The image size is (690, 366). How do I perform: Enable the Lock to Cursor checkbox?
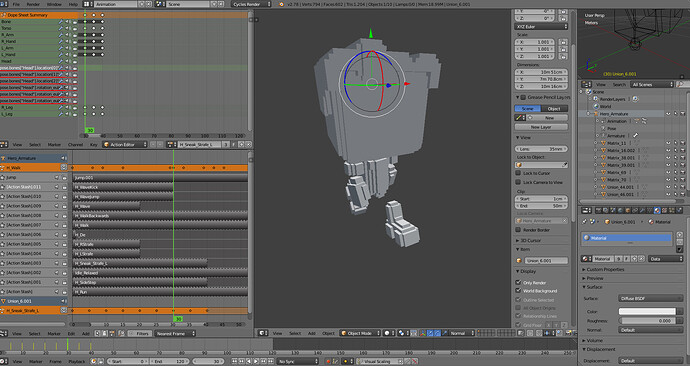[x=518, y=173]
